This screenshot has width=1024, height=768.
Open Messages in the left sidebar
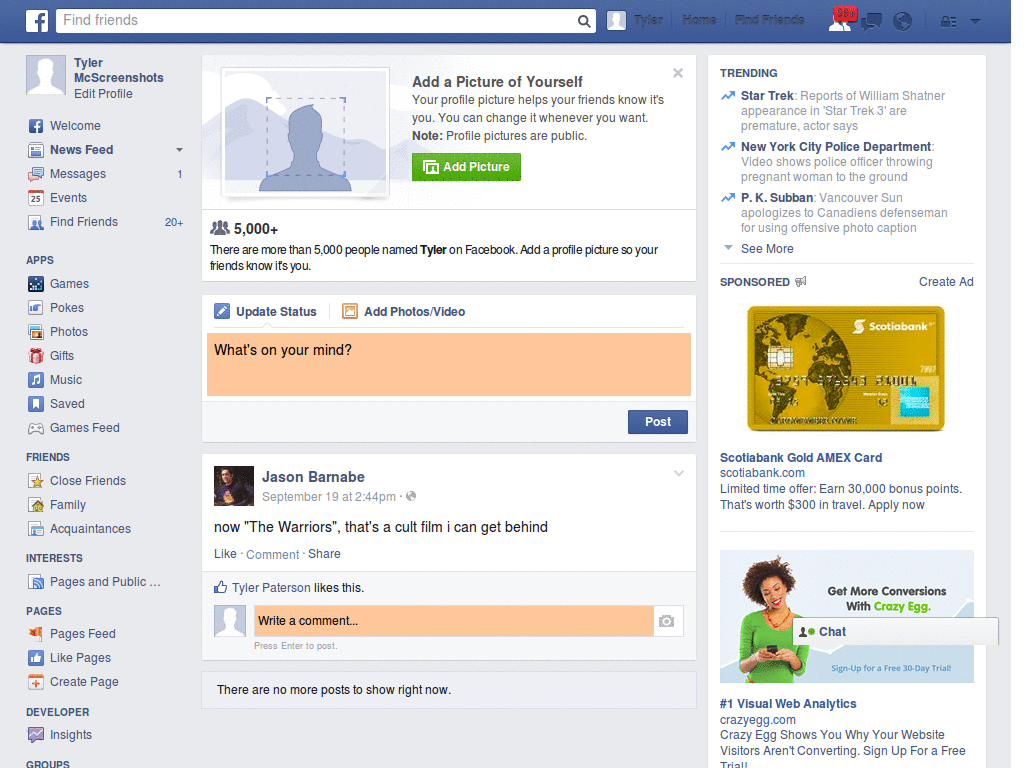click(x=78, y=174)
